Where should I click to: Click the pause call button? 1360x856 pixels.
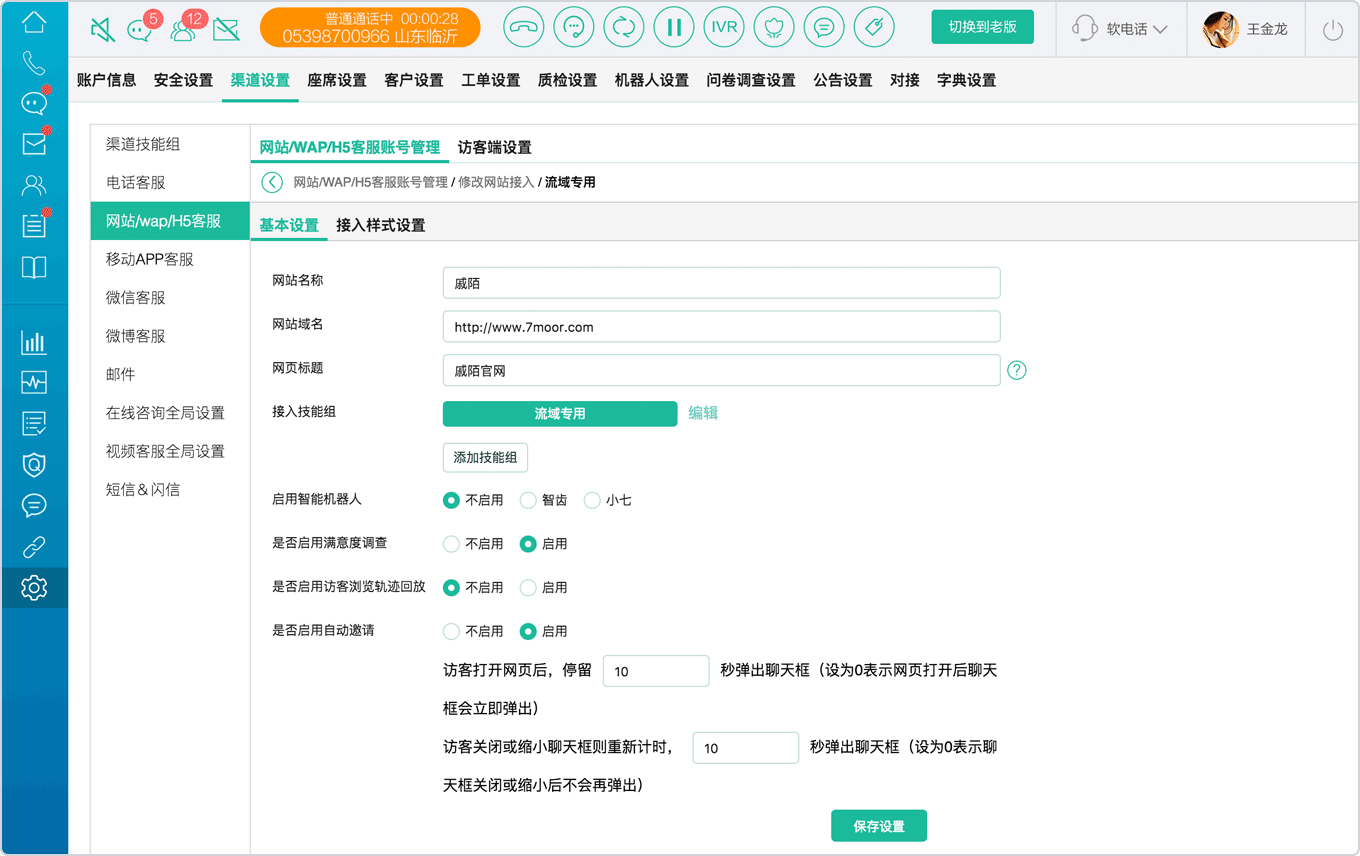(674, 28)
